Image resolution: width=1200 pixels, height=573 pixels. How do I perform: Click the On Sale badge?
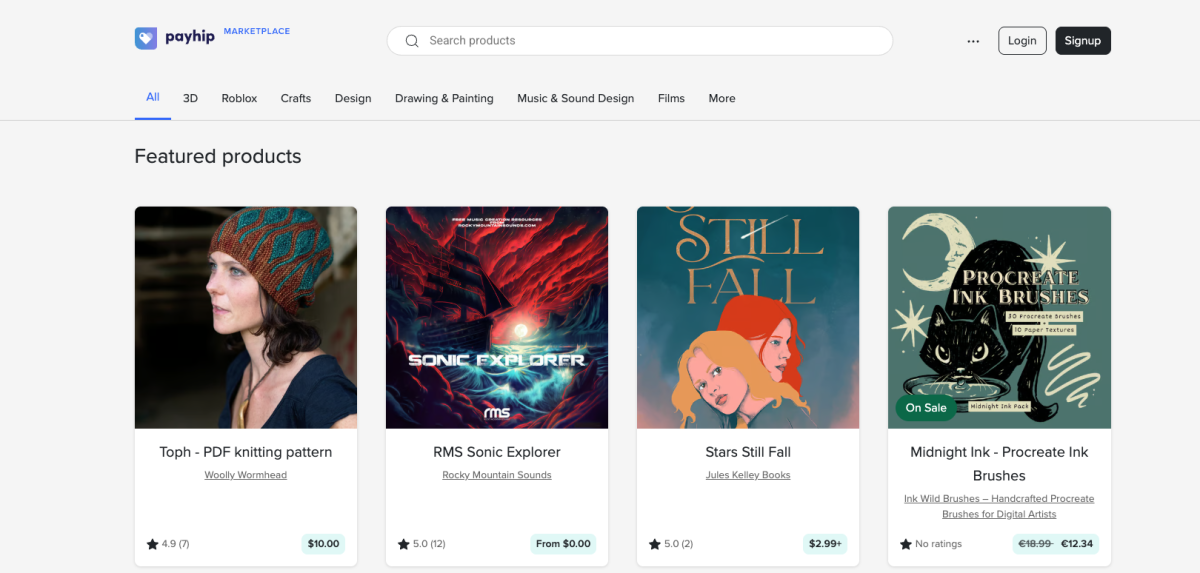click(926, 408)
